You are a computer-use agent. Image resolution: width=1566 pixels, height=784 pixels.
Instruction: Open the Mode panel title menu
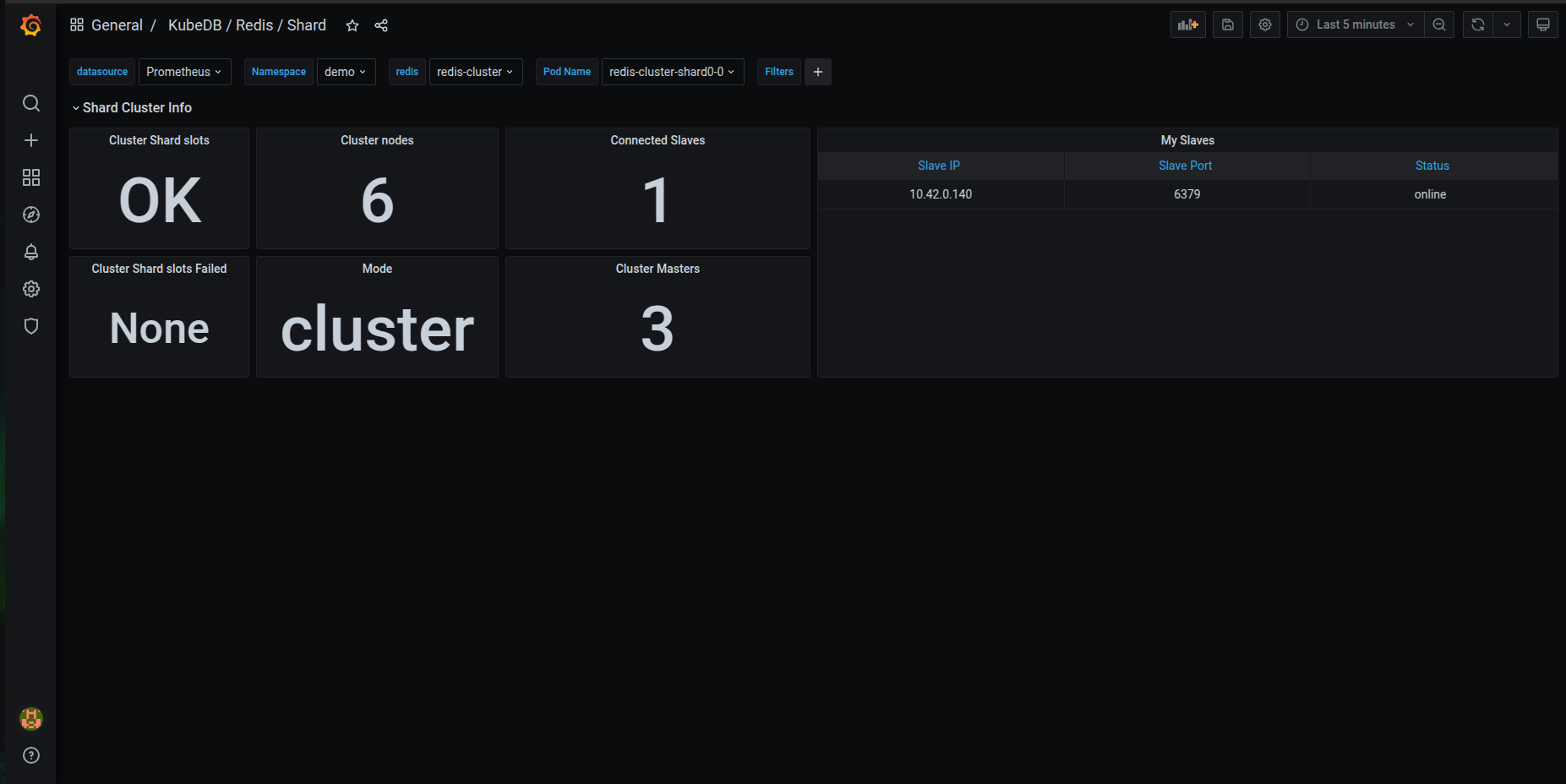click(377, 269)
